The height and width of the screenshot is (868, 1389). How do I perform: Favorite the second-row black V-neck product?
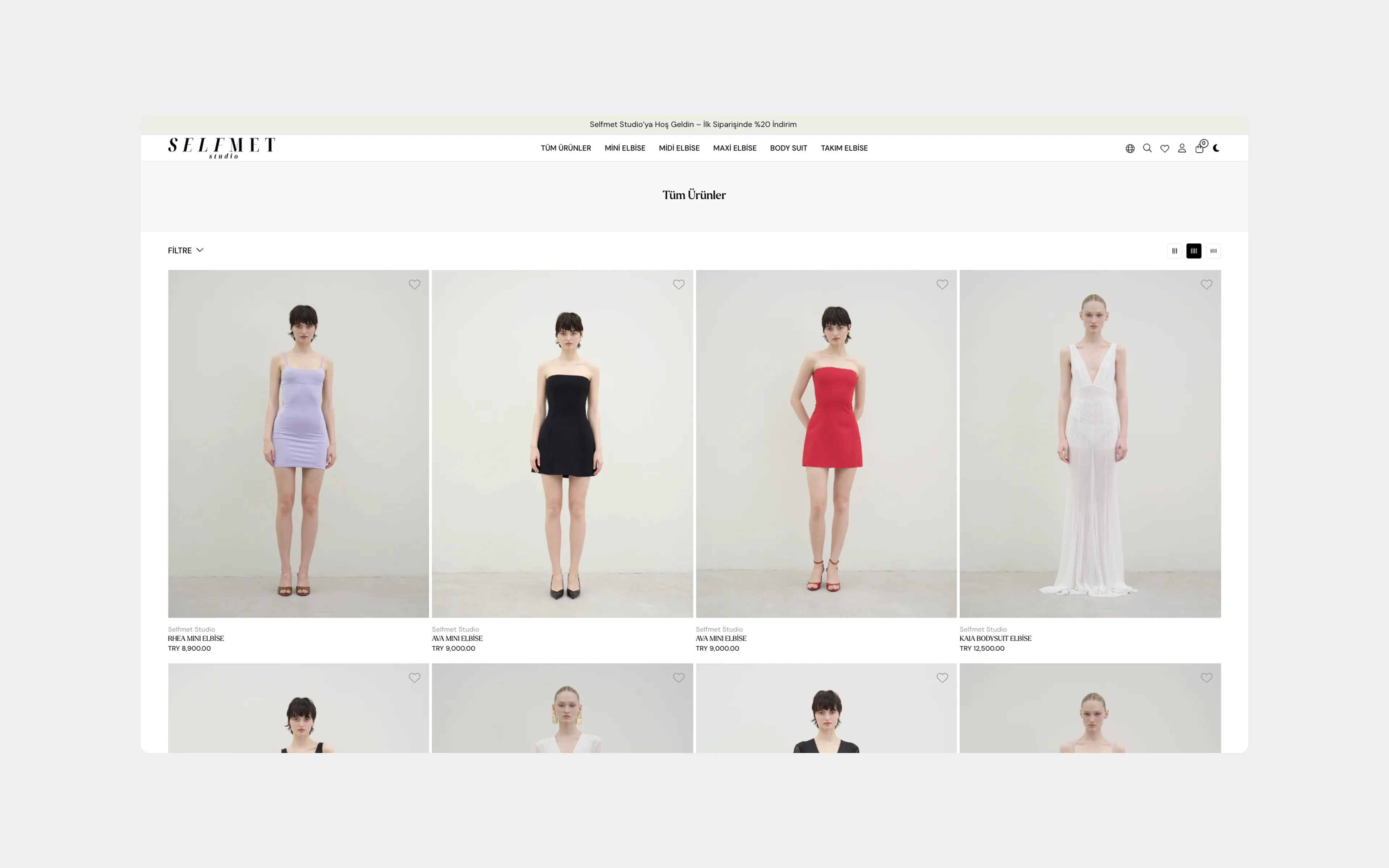pos(942,678)
